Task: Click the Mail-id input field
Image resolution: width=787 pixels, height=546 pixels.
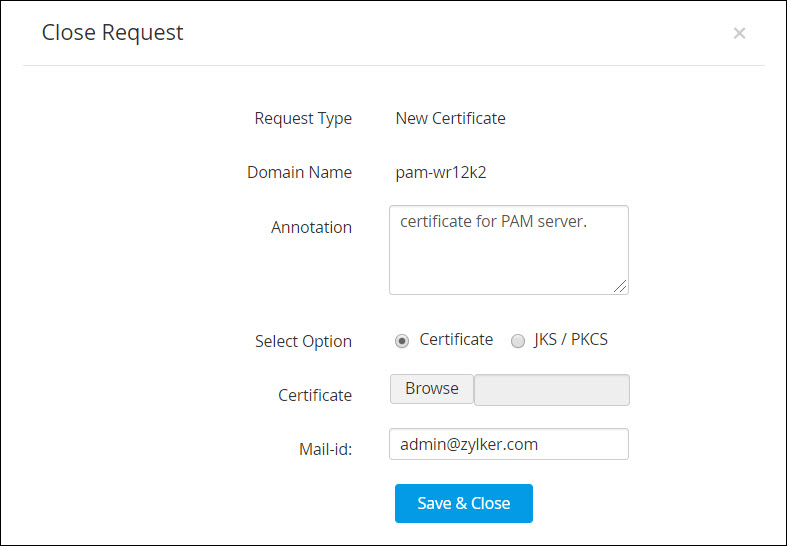Action: 508,444
